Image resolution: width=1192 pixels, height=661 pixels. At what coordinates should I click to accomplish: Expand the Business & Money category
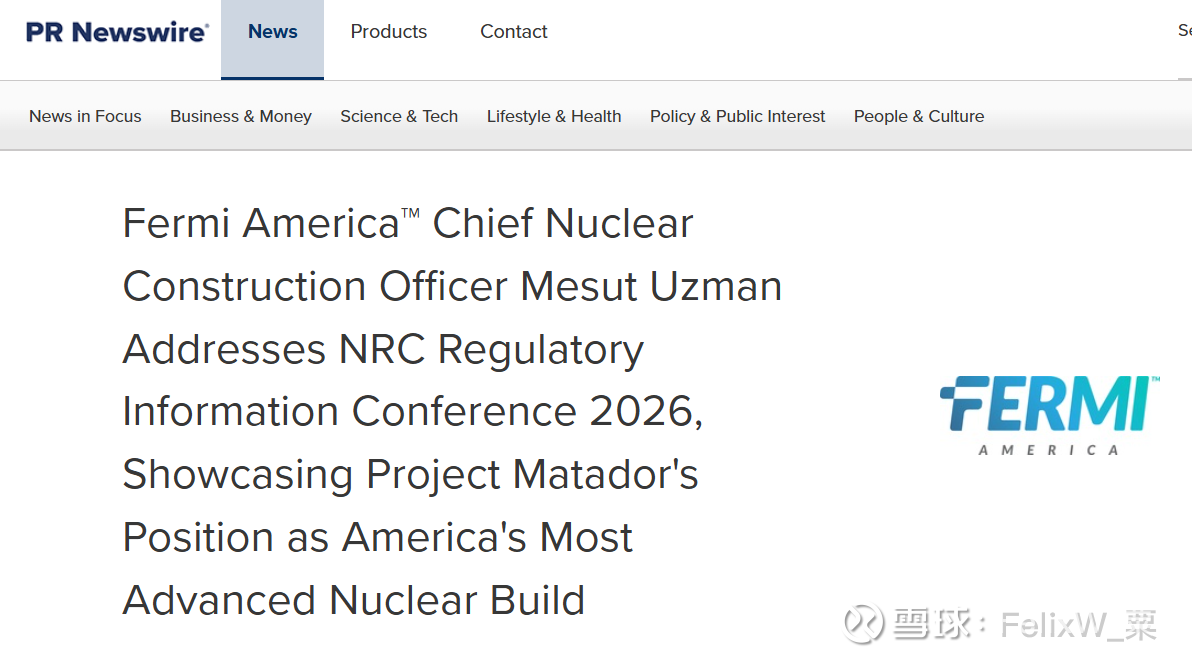coord(241,116)
